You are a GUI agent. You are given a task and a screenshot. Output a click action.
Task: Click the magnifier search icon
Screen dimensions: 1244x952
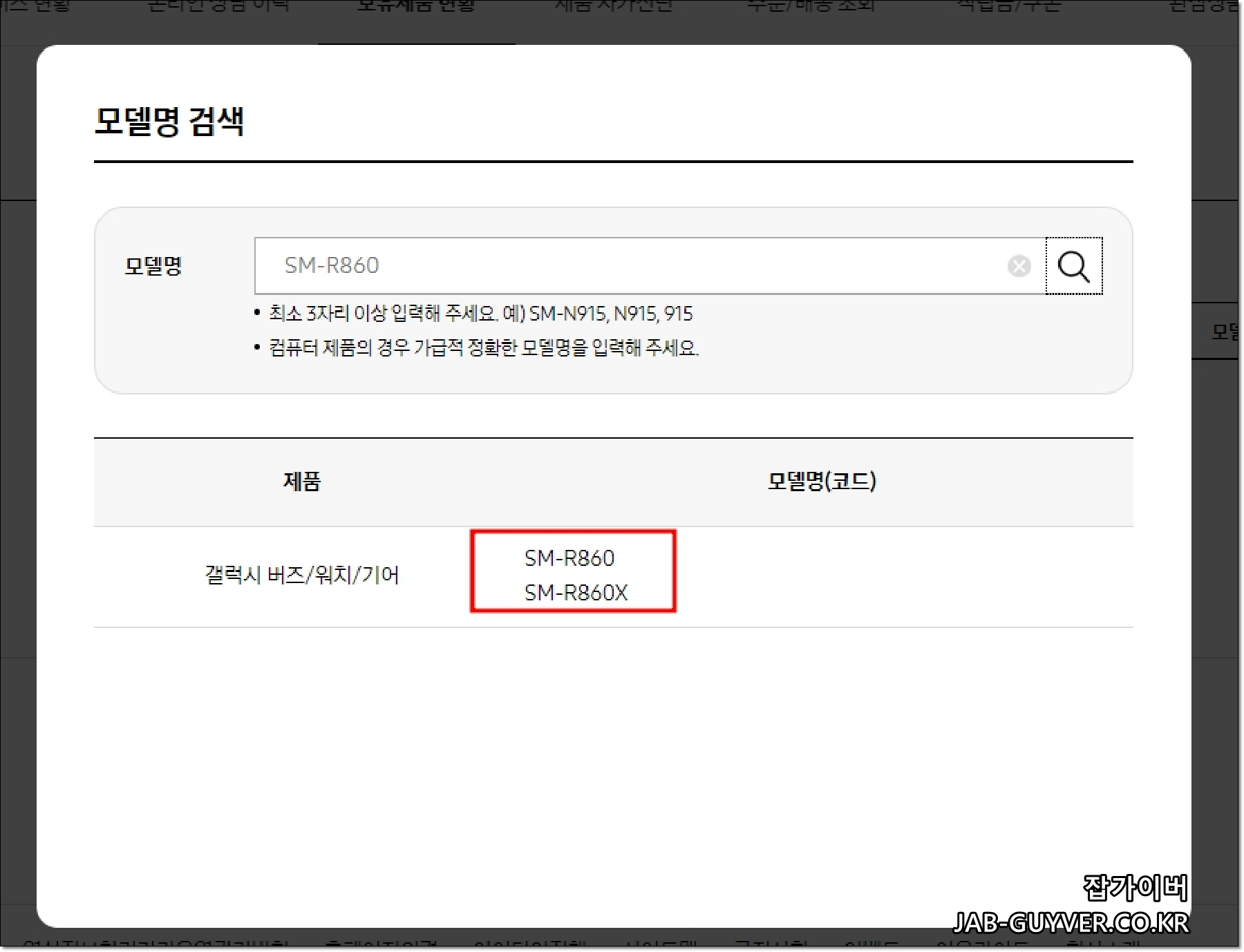1073,266
